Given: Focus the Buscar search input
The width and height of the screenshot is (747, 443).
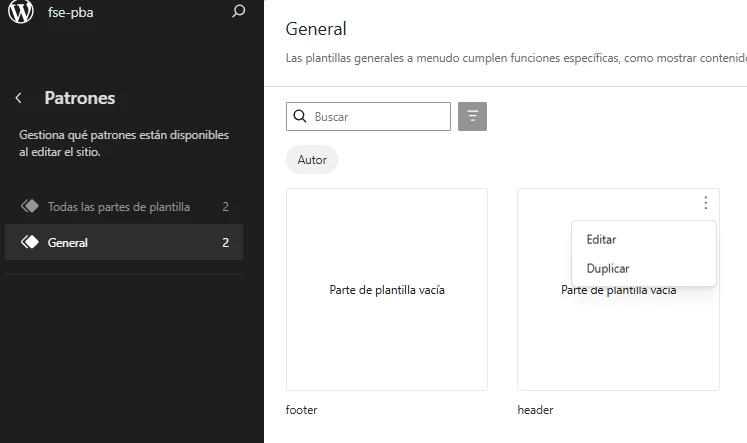Looking at the screenshot, I should coord(368,116).
